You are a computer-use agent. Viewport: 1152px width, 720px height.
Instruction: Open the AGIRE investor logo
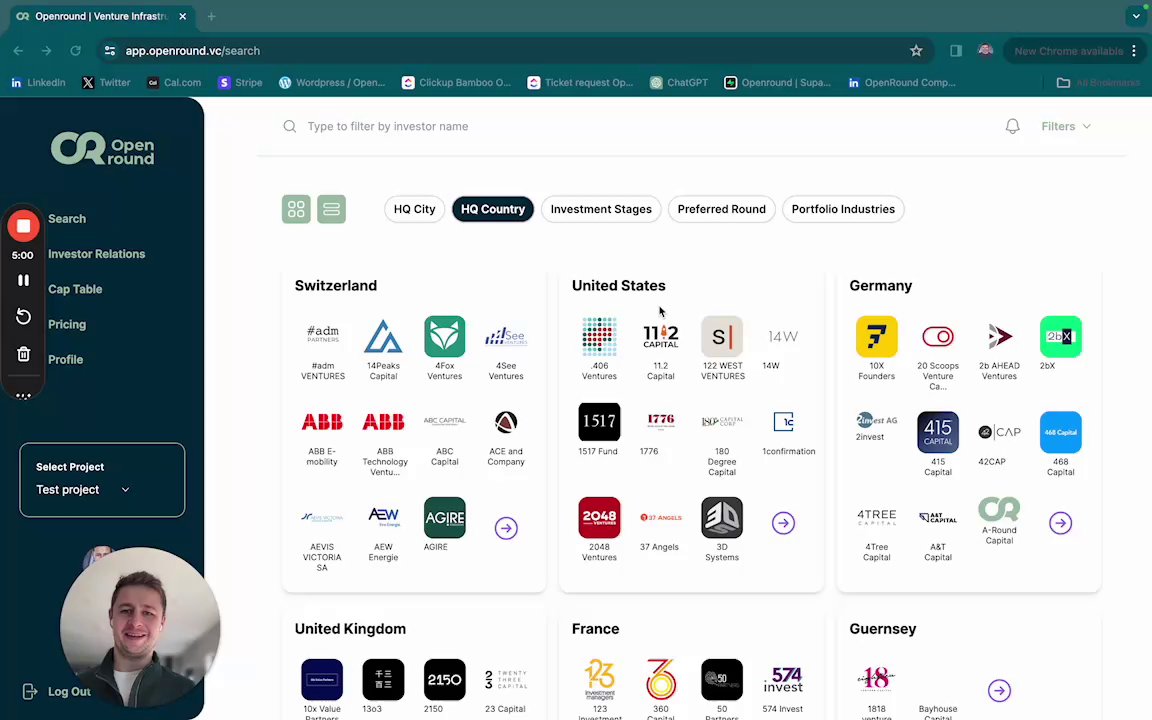444,518
